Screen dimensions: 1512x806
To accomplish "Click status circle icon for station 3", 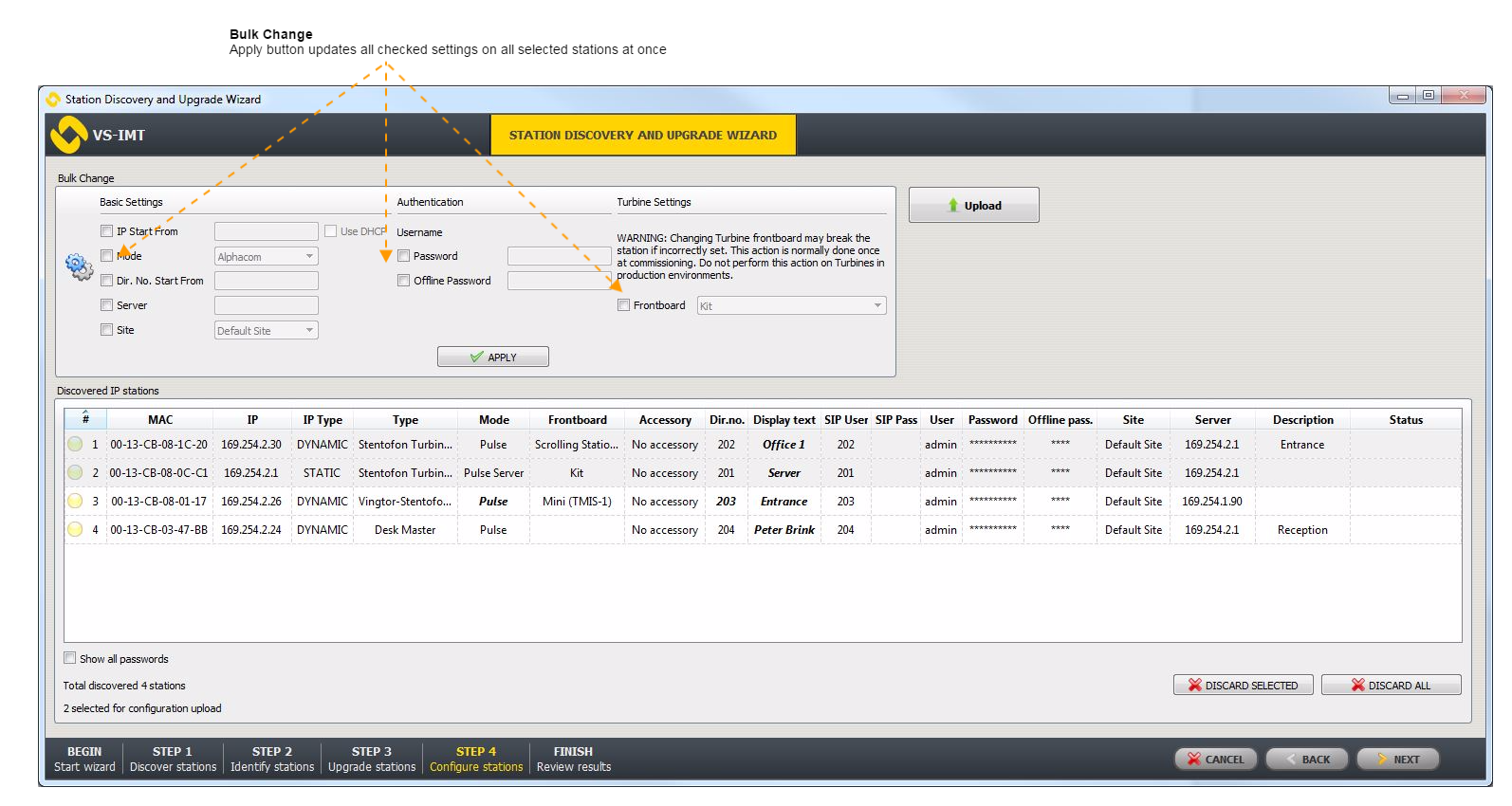I will (x=75, y=501).
